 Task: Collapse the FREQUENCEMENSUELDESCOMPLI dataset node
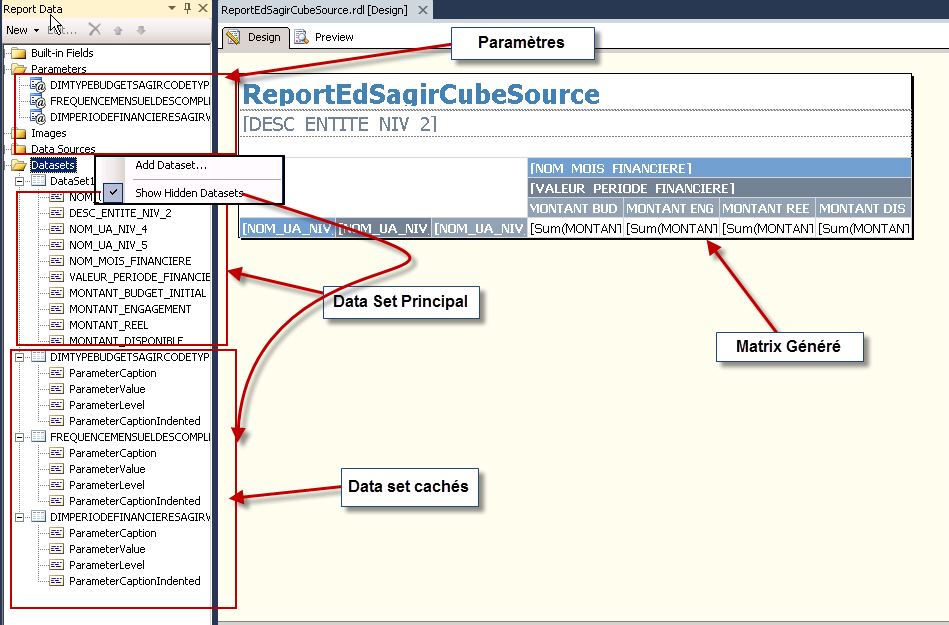pos(17,437)
